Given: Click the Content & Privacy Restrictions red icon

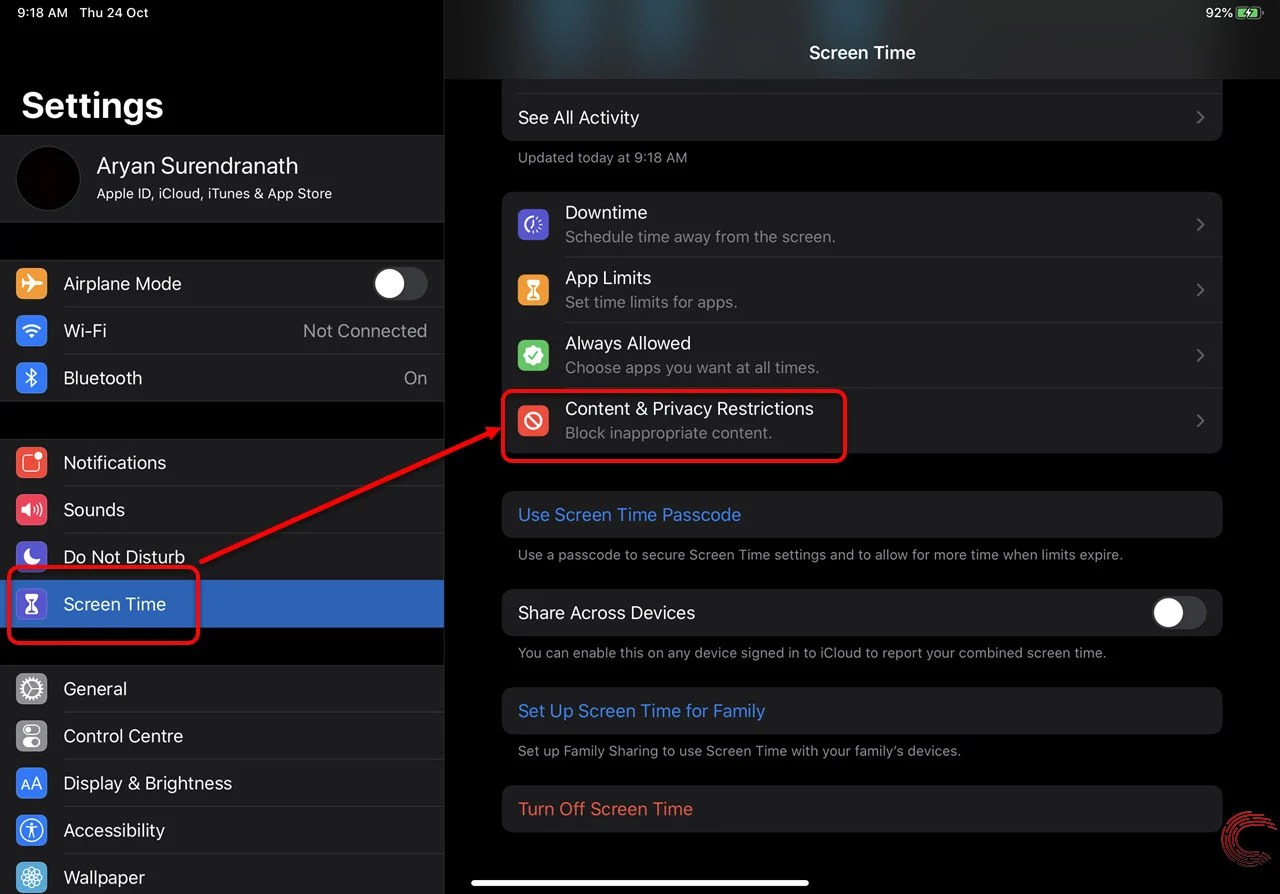Looking at the screenshot, I should coord(533,421).
